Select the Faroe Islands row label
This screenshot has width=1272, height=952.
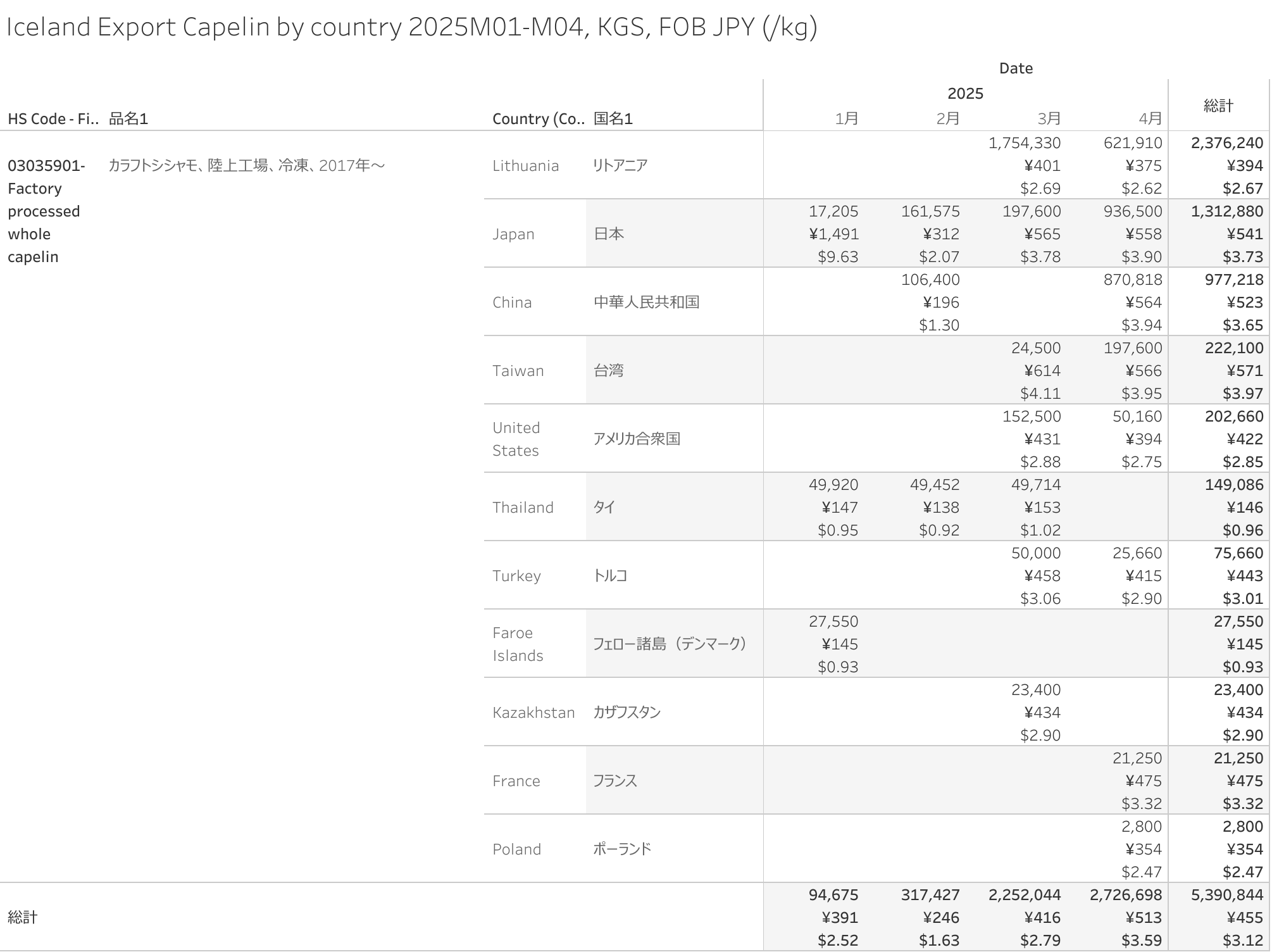[x=518, y=644]
